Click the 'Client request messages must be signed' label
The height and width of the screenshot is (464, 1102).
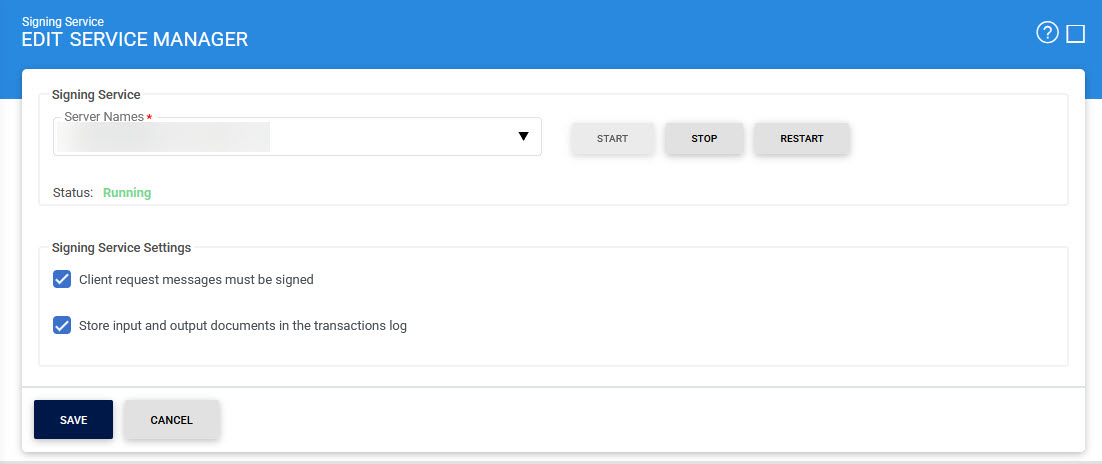[196, 280]
